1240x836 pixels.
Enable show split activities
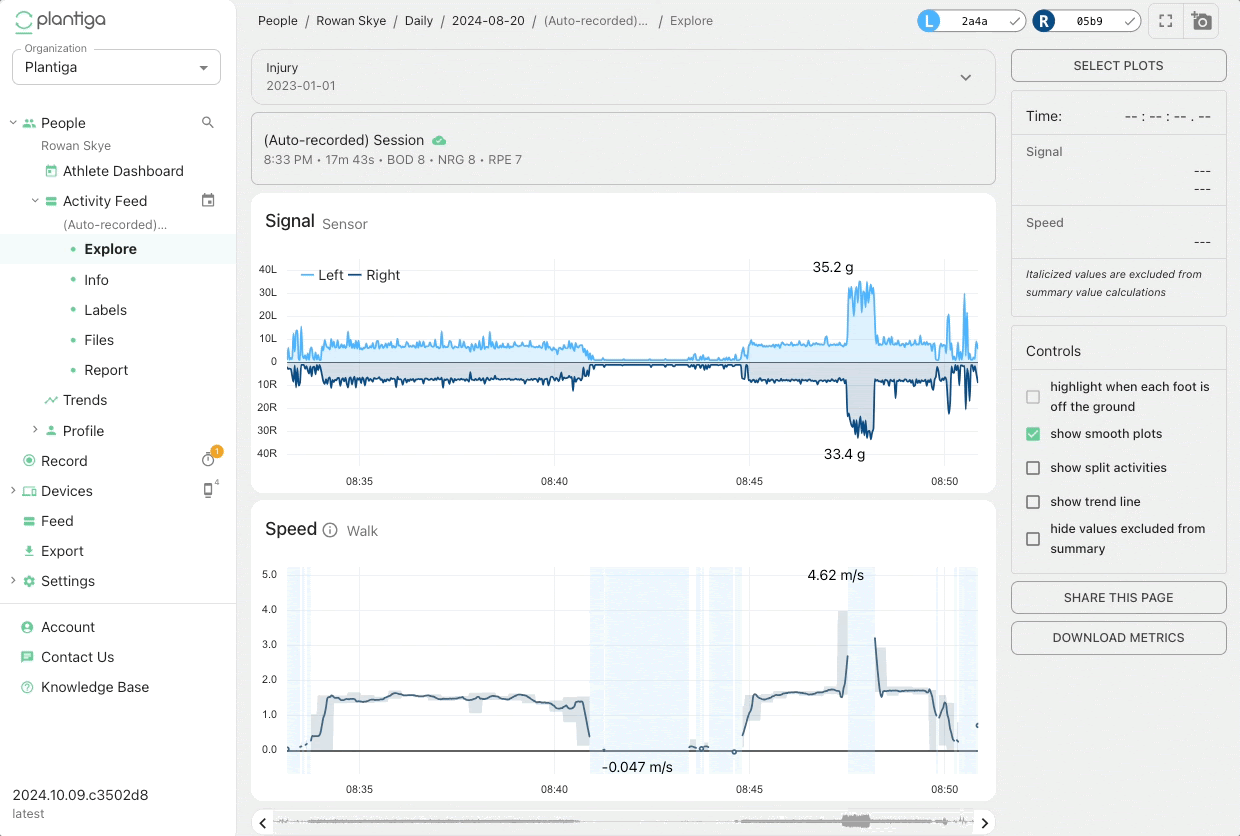[1033, 468]
